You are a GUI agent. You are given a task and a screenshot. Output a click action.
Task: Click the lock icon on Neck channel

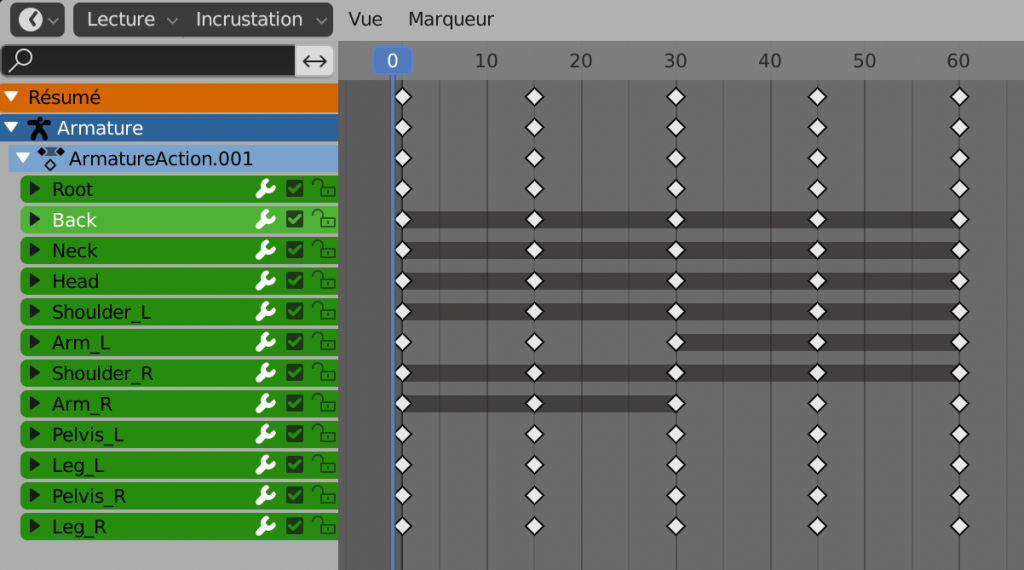coord(323,250)
